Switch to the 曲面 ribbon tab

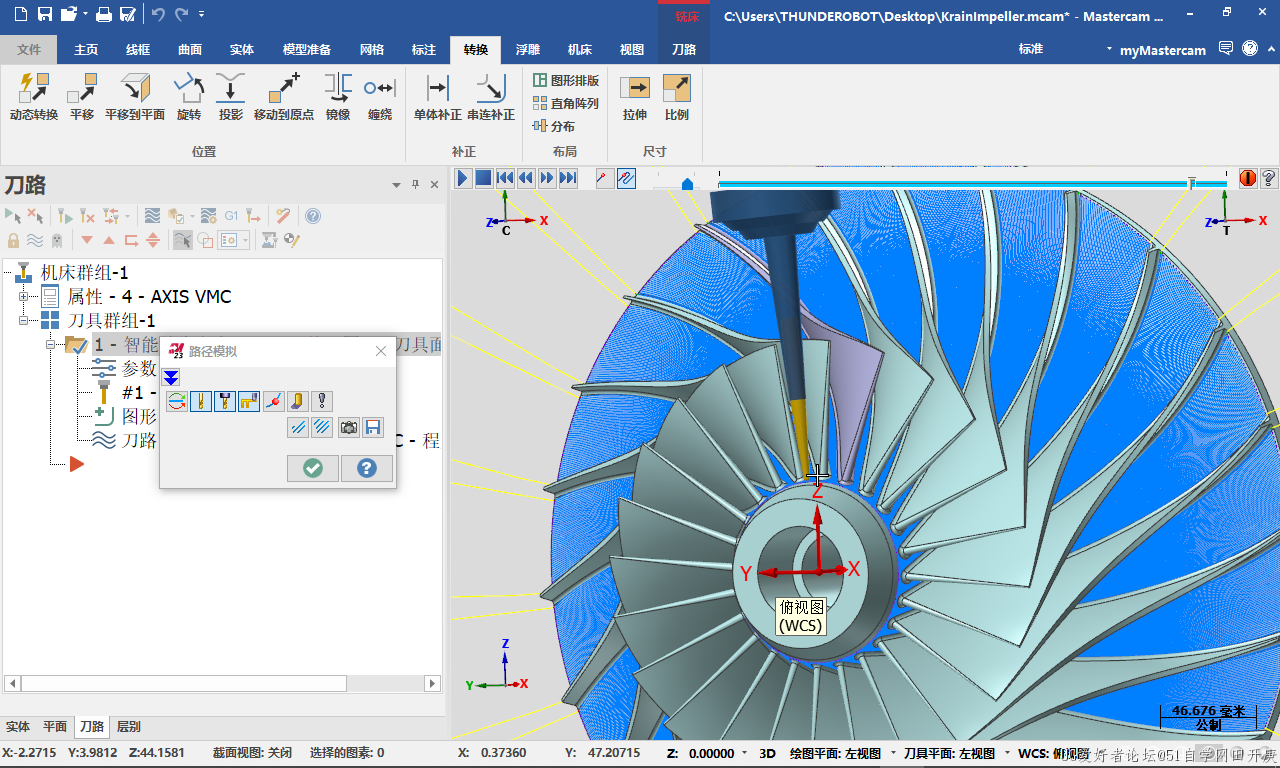click(x=190, y=49)
